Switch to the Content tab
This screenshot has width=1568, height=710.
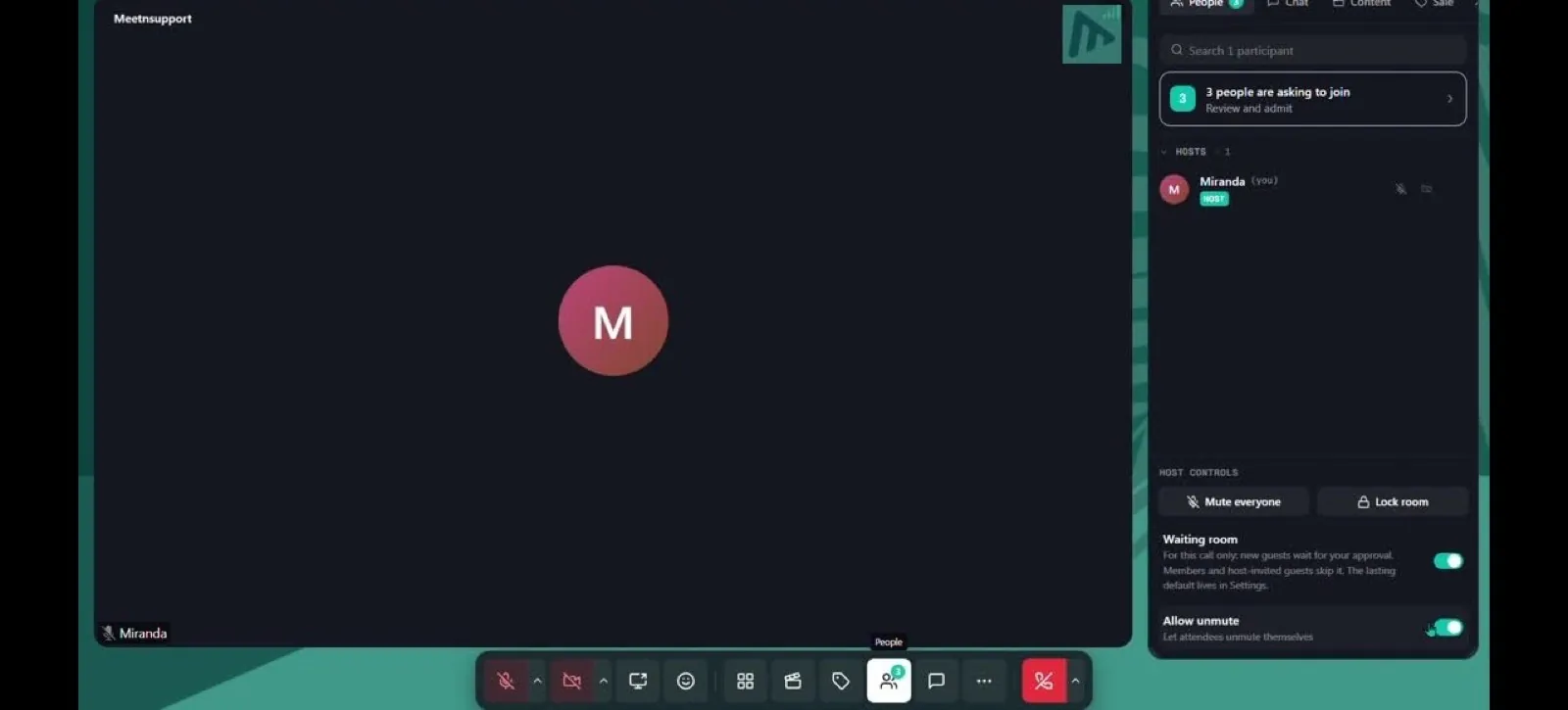pos(1361,4)
